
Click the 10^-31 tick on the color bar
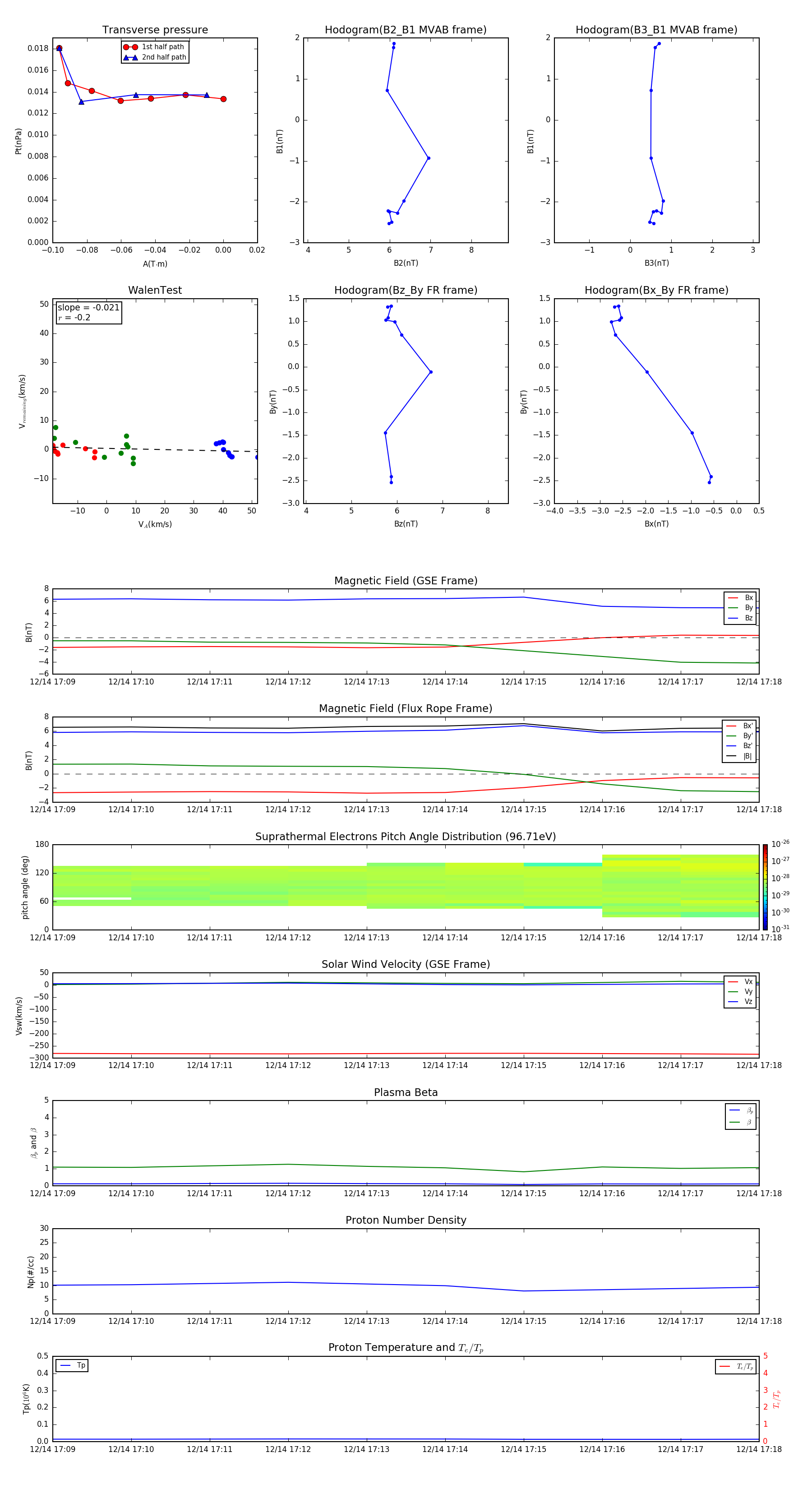click(780, 929)
